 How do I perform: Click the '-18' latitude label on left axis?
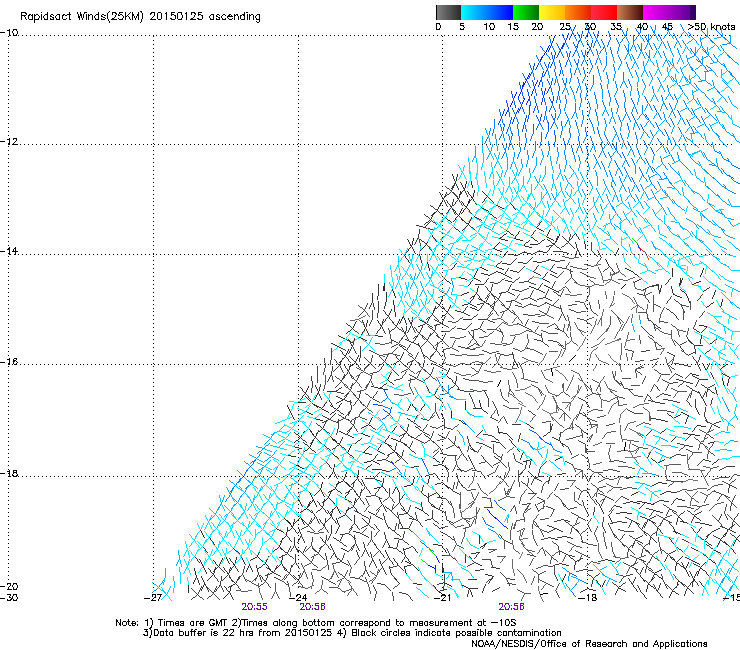coord(9,473)
